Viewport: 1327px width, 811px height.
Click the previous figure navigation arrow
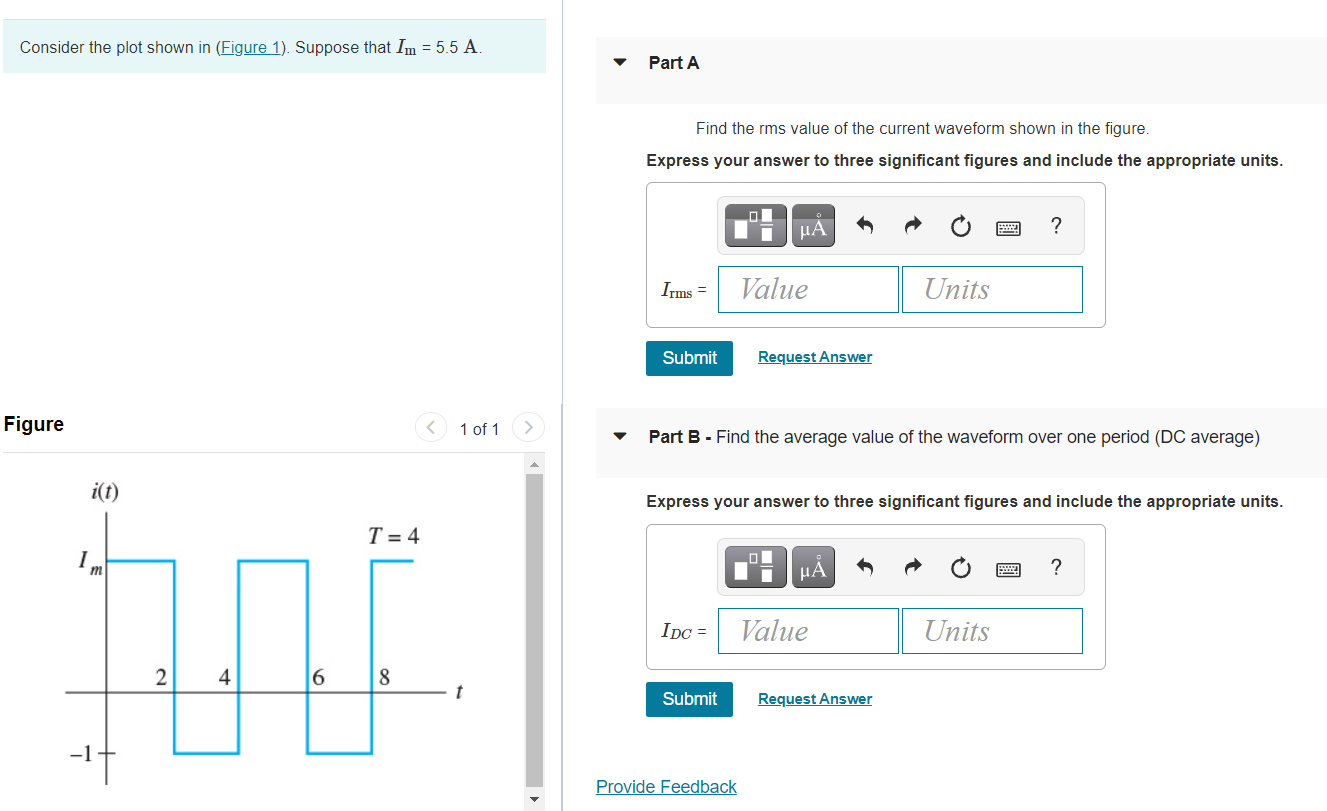(430, 427)
